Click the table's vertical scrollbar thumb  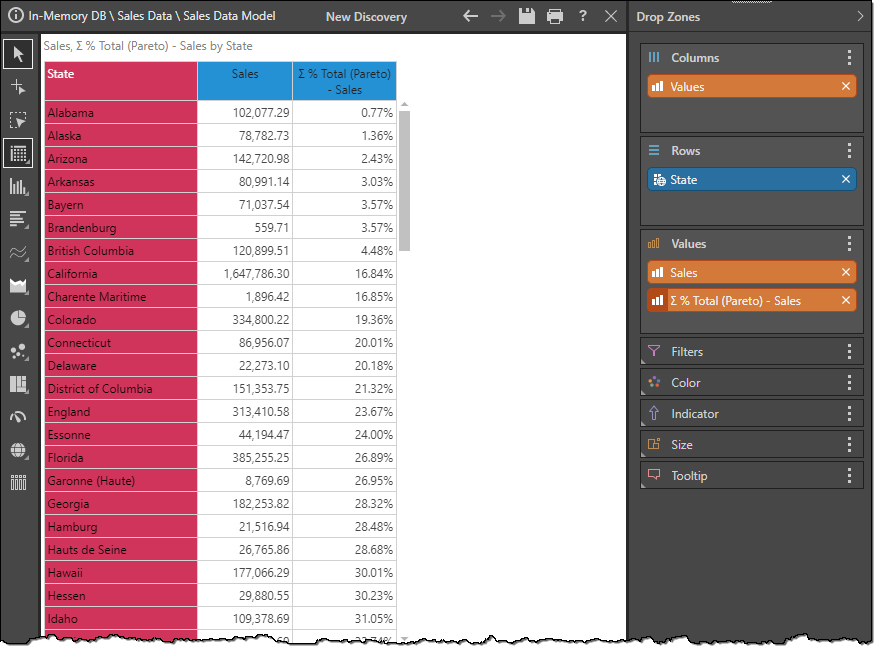click(405, 180)
